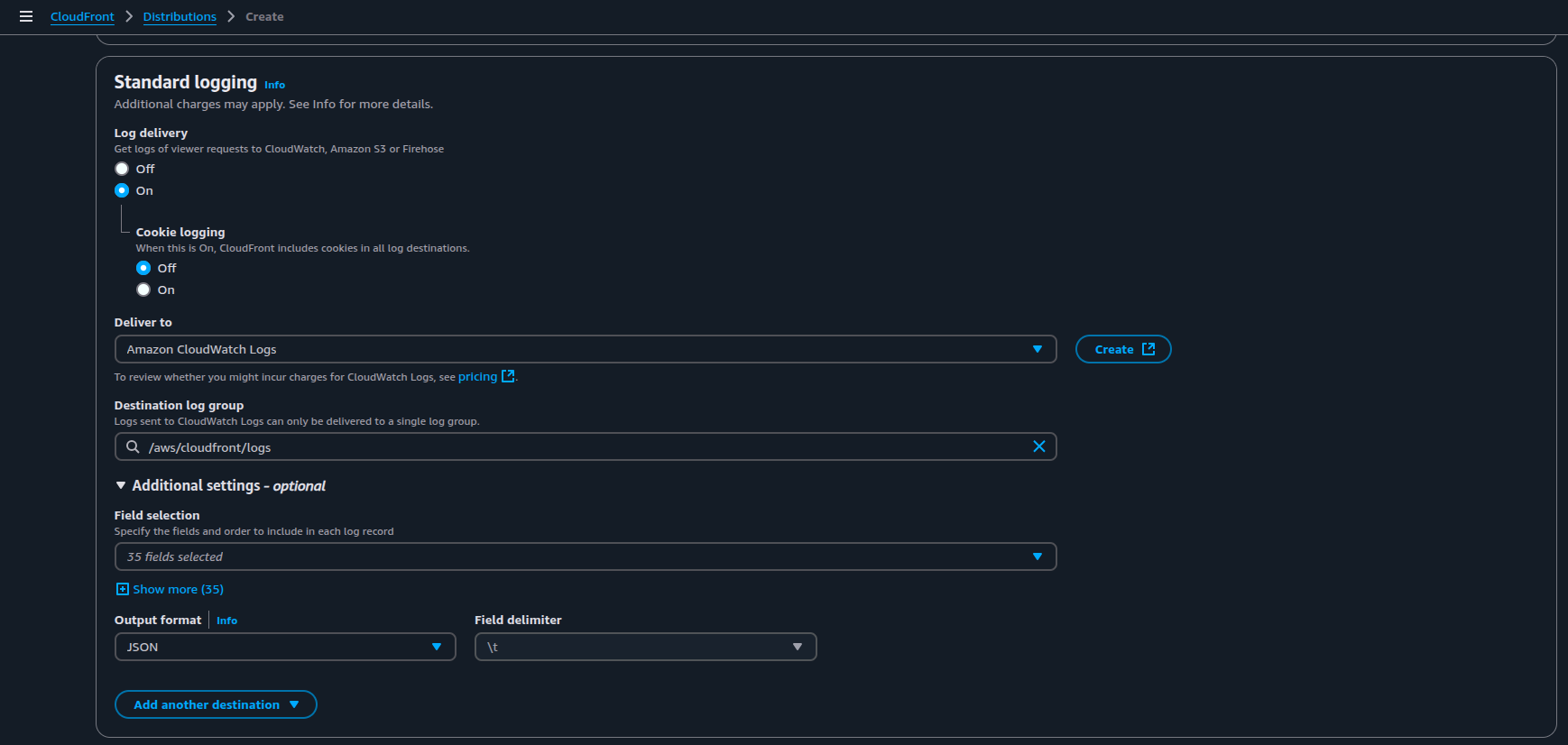The height and width of the screenshot is (745, 1568).
Task: Go to CloudFront breadcrumb
Action: [82, 16]
